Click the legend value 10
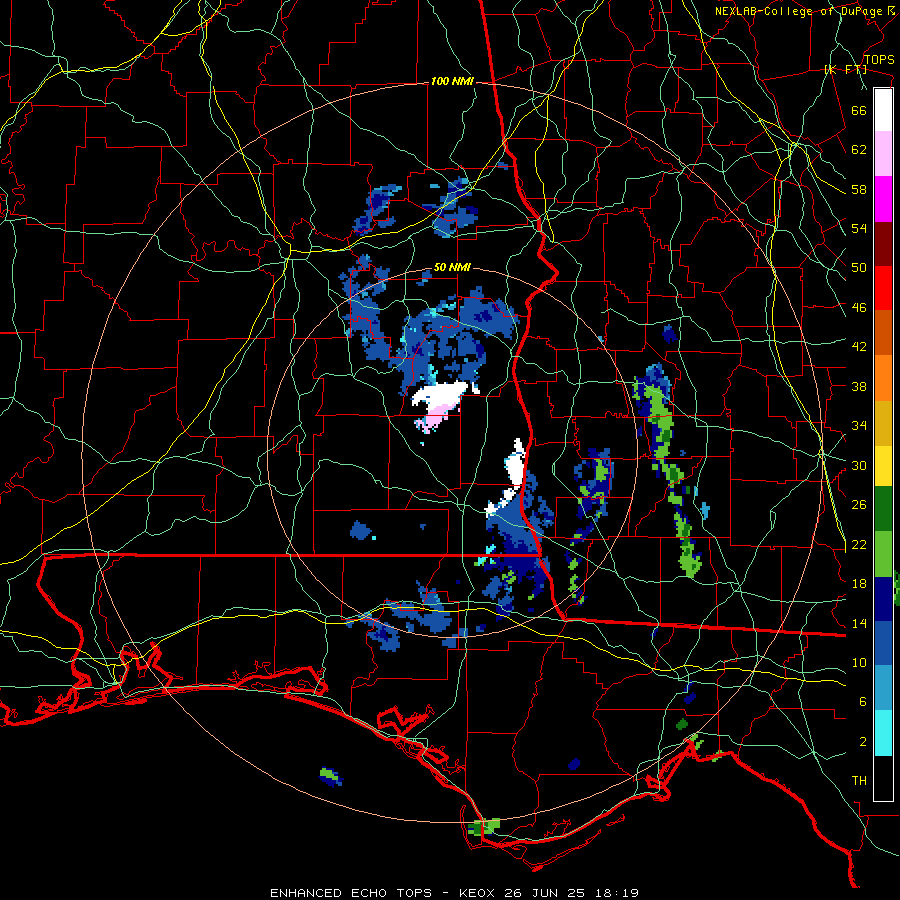 click(x=859, y=662)
